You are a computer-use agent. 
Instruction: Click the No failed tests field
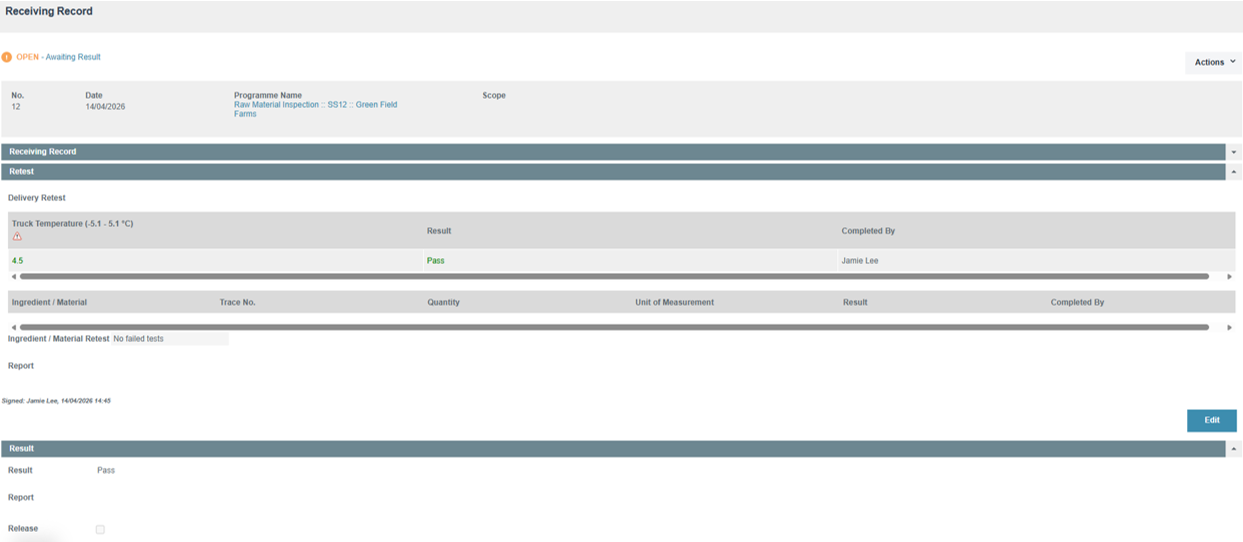[170, 339]
